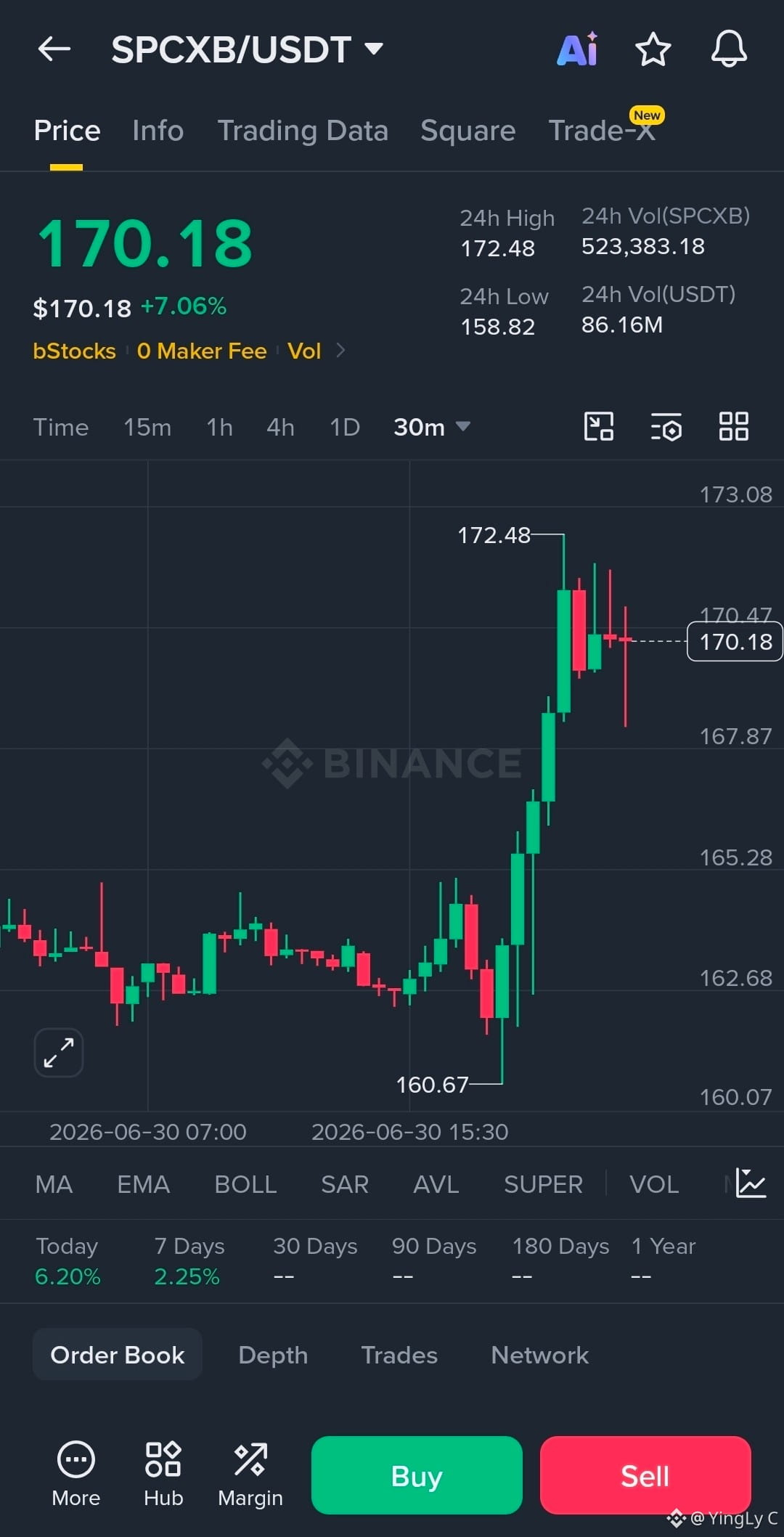The image size is (784, 1537).
Task: Select the 15m chart interval
Action: [x=147, y=427]
